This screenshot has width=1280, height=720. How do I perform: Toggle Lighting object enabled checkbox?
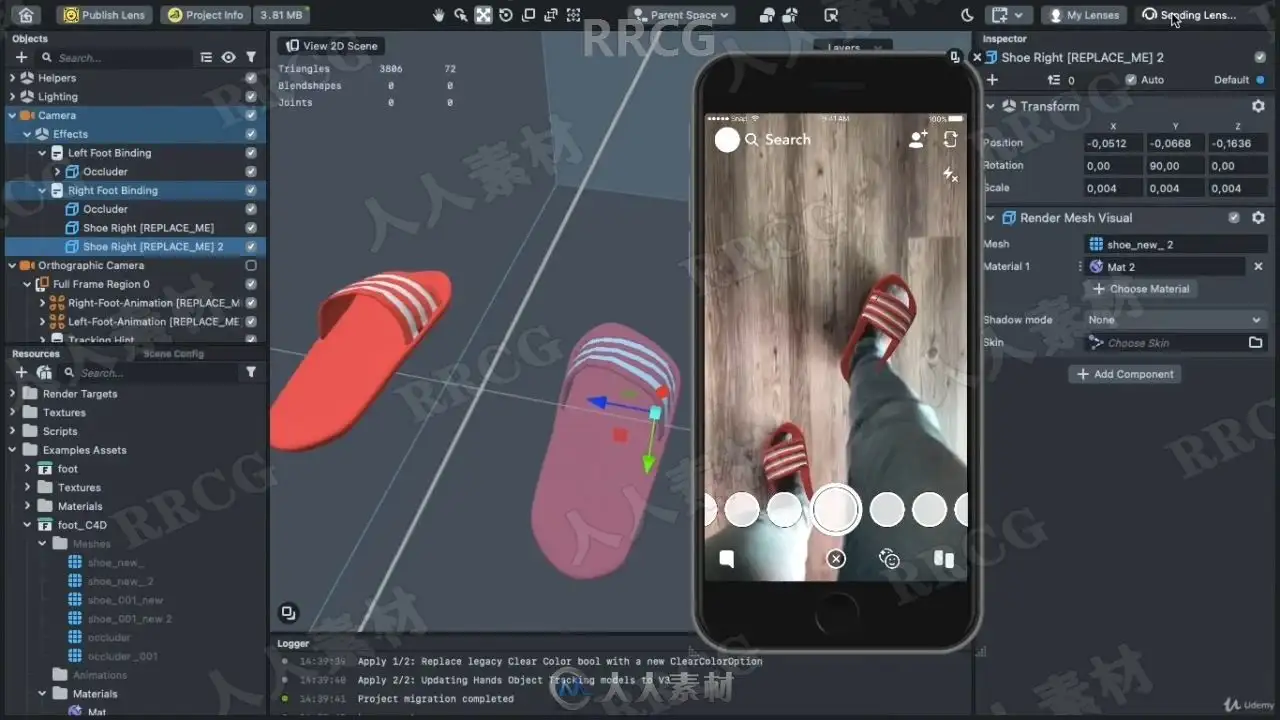251,97
